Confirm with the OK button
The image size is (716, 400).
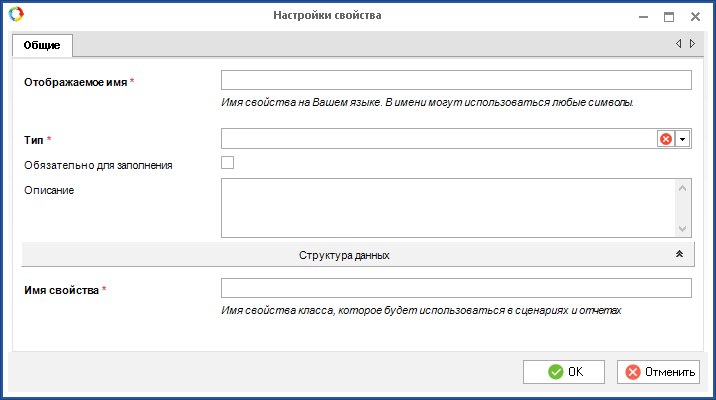point(564,372)
